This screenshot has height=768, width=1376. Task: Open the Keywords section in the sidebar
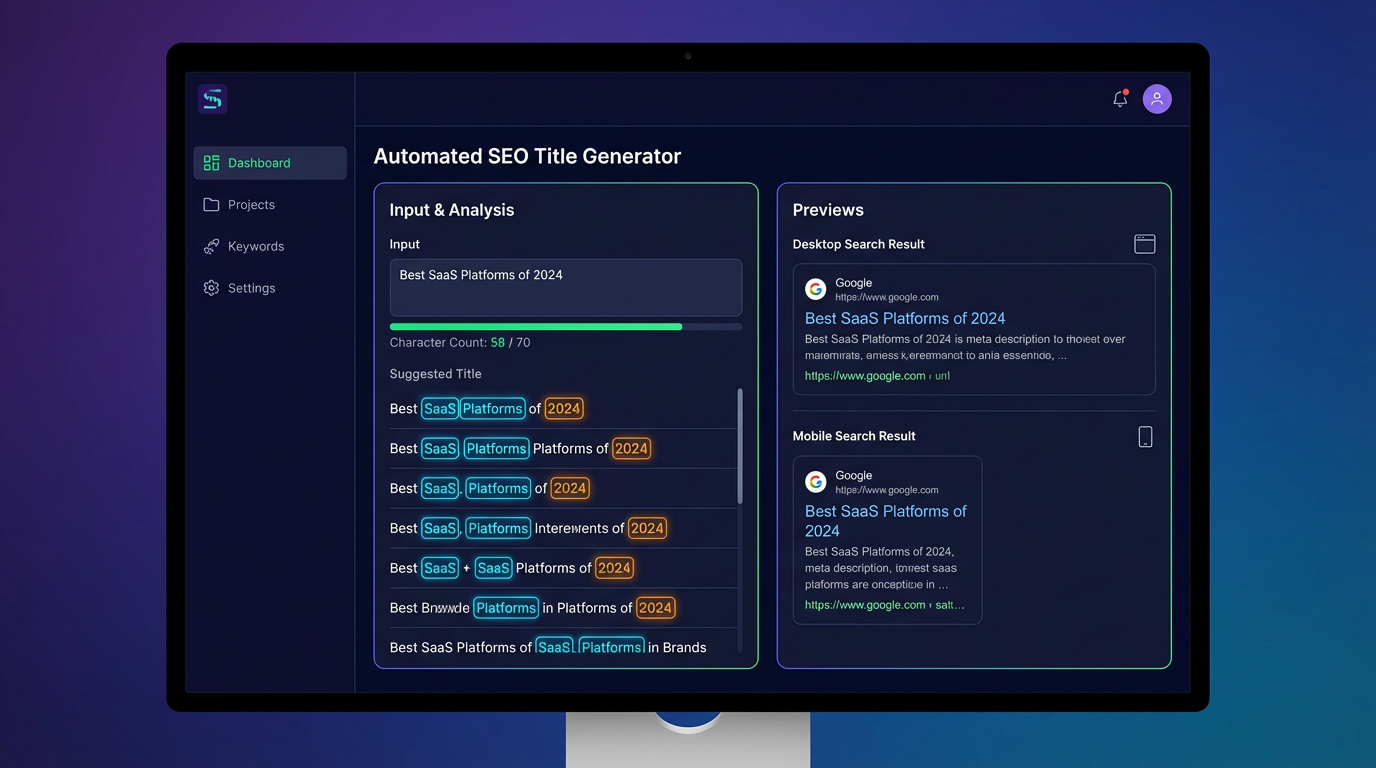coord(257,246)
